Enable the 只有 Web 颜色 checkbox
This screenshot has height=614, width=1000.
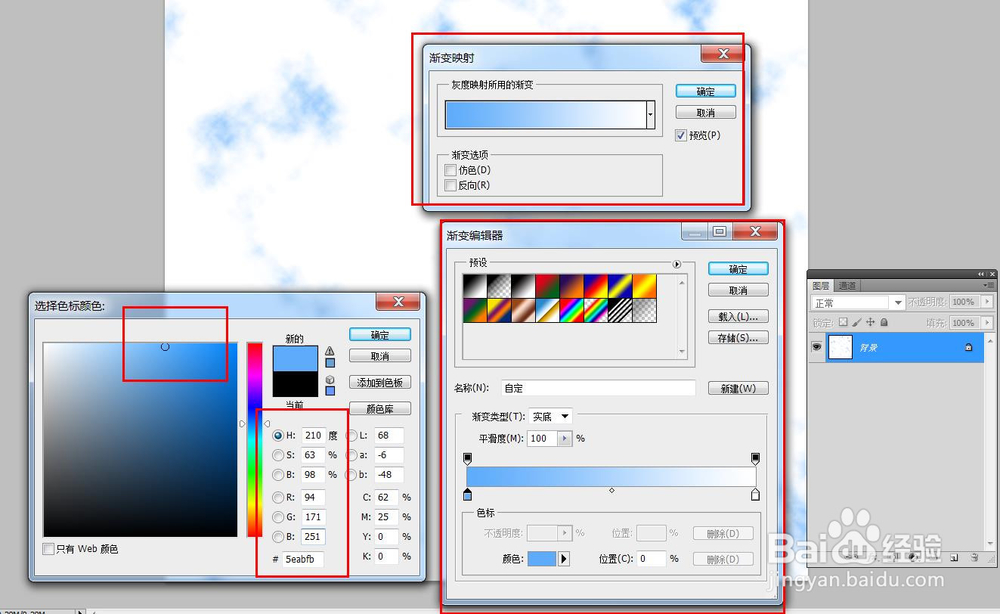[47, 548]
